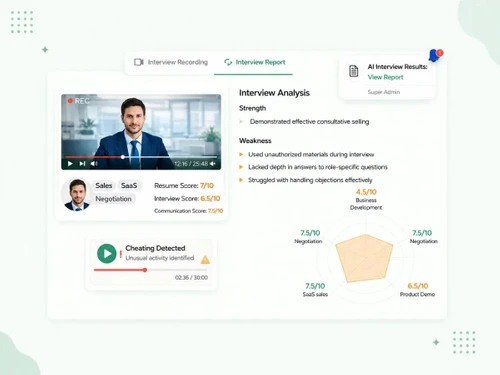Click the warning triangle icon
This screenshot has width=500, height=375.
point(205,260)
